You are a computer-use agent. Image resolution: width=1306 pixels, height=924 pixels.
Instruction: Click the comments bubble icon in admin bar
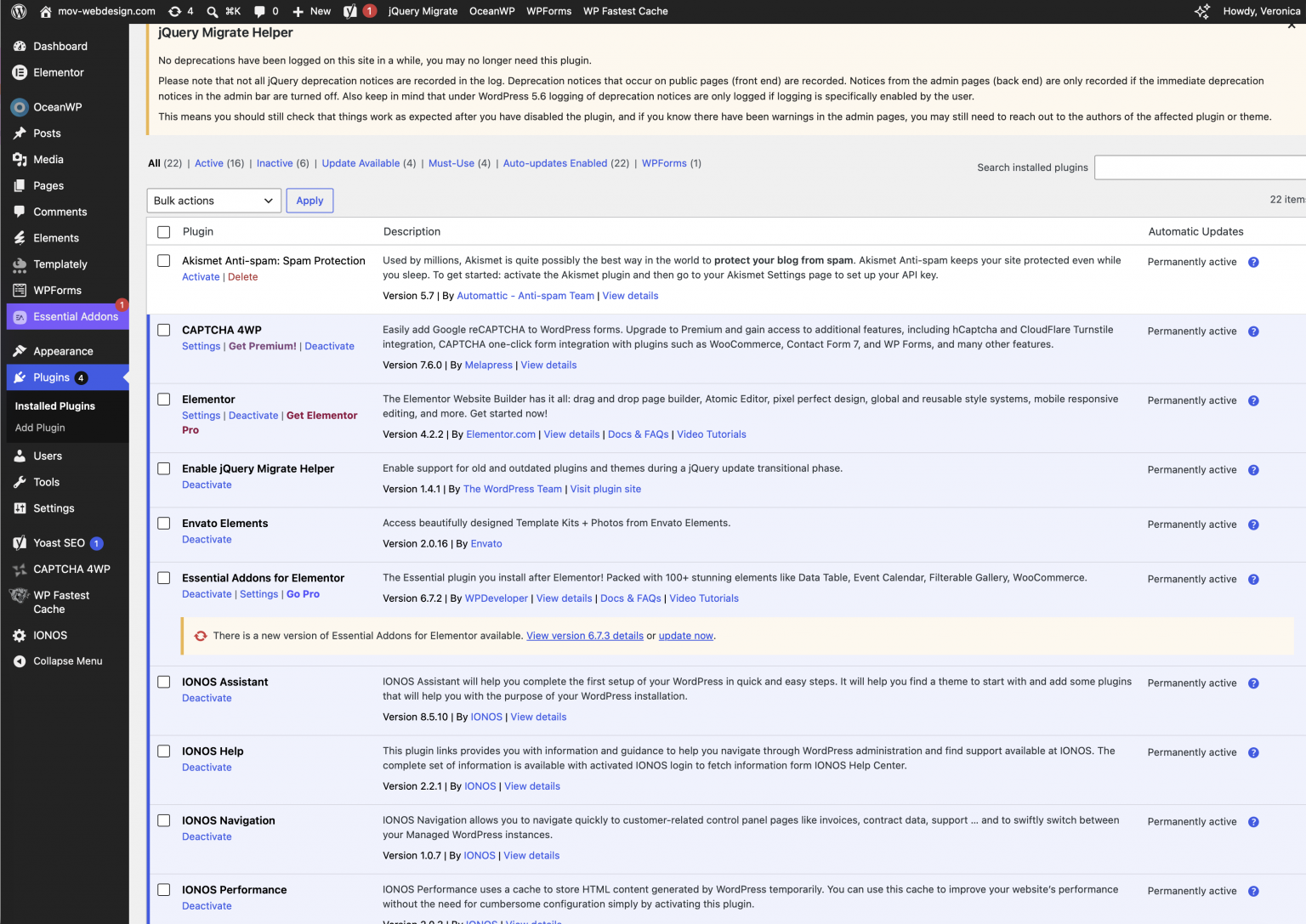coord(260,11)
